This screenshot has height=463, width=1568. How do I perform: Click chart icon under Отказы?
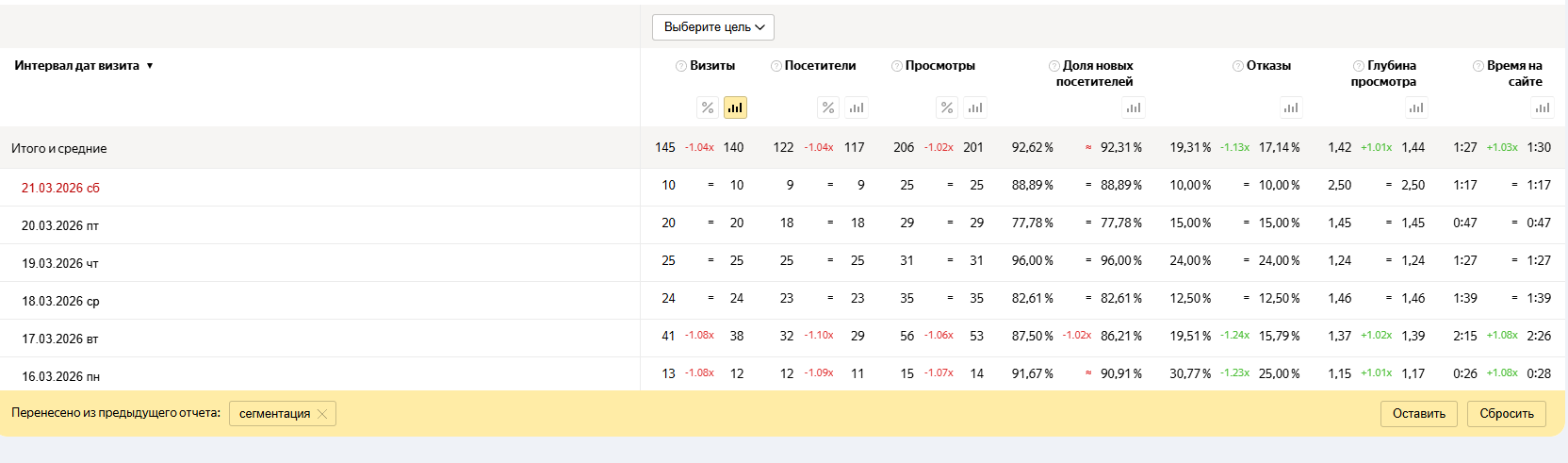tap(1291, 107)
